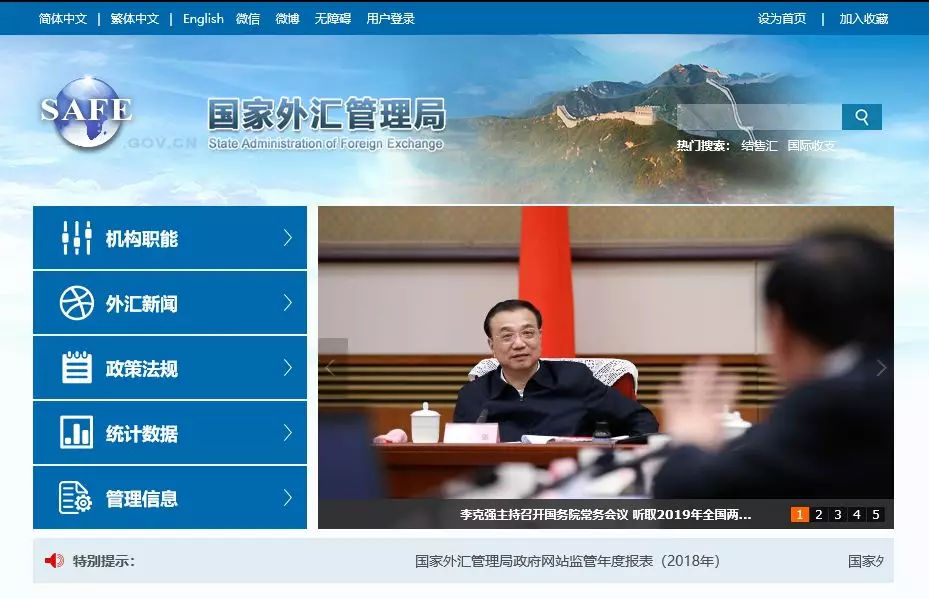
Task: Switch language to English
Action: (x=203, y=19)
